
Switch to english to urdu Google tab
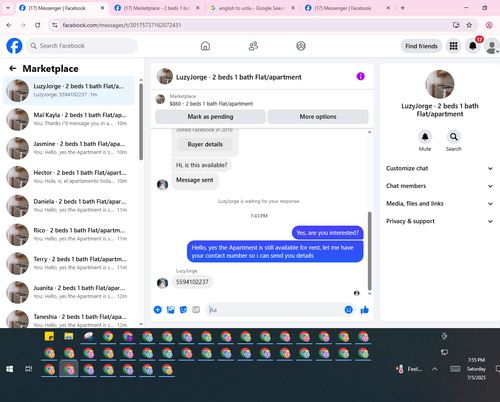[x=252, y=8]
